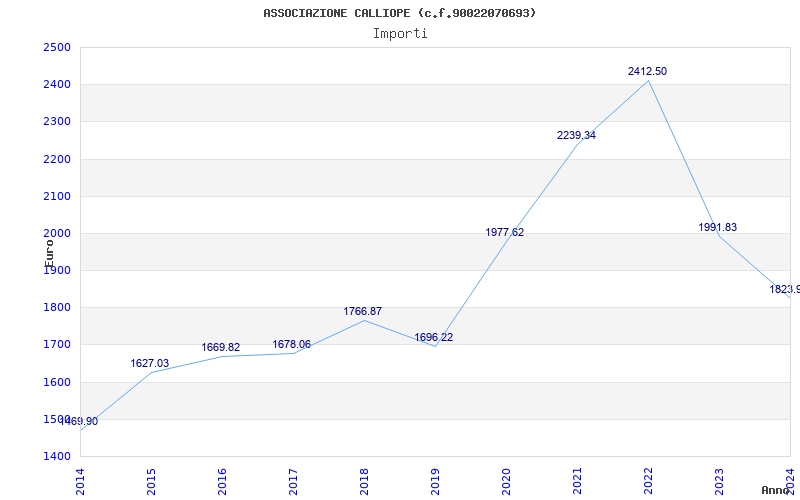Click the chart title ASSOCIAZIONE CALLIOPE
The height and width of the screenshot is (500, 800).
pos(399,13)
